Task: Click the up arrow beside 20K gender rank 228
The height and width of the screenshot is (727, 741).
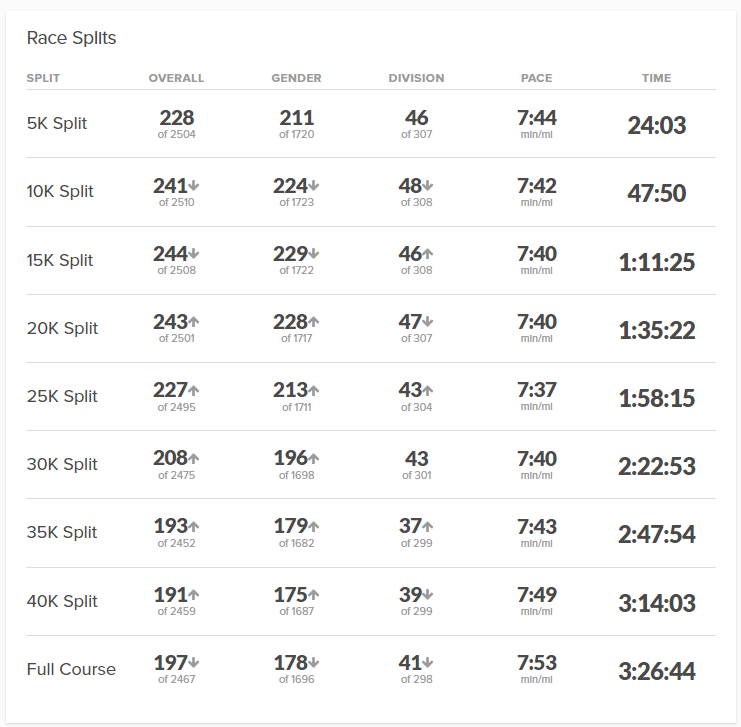Action: point(314,322)
